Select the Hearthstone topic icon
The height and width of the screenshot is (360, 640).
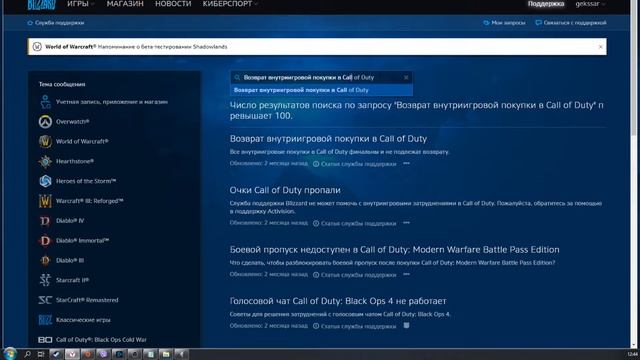[45, 161]
